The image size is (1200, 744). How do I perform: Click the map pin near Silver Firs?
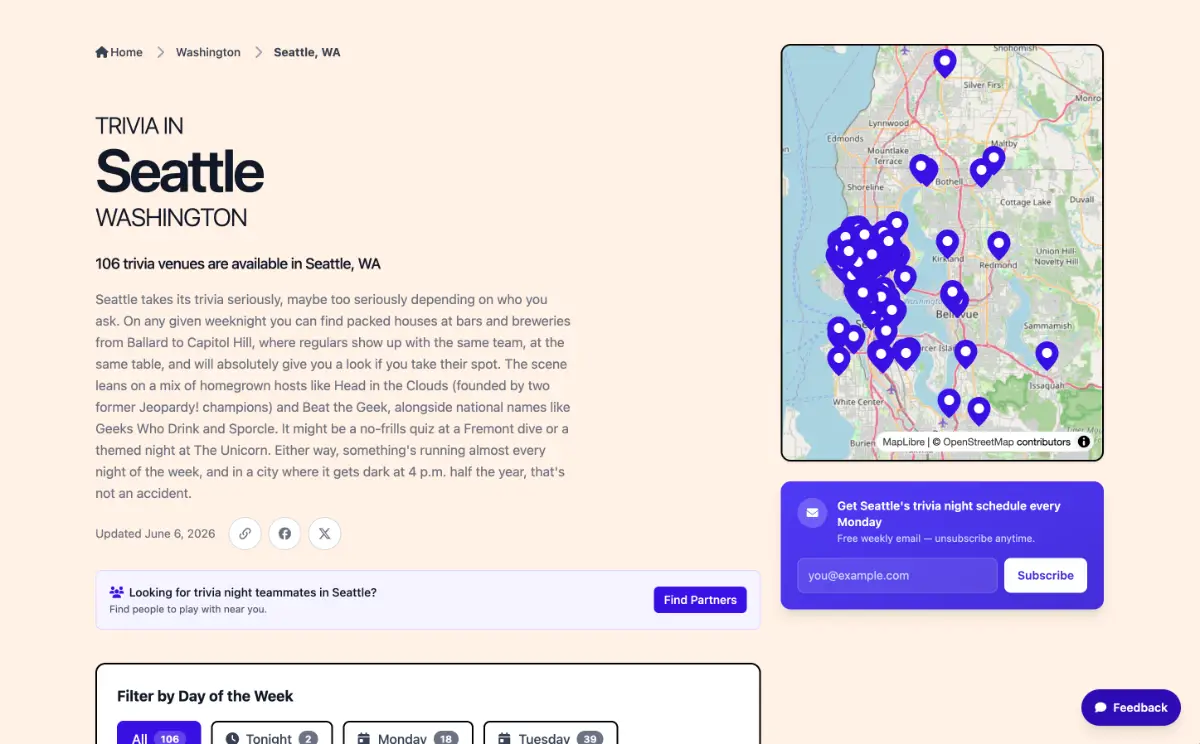pos(945,63)
